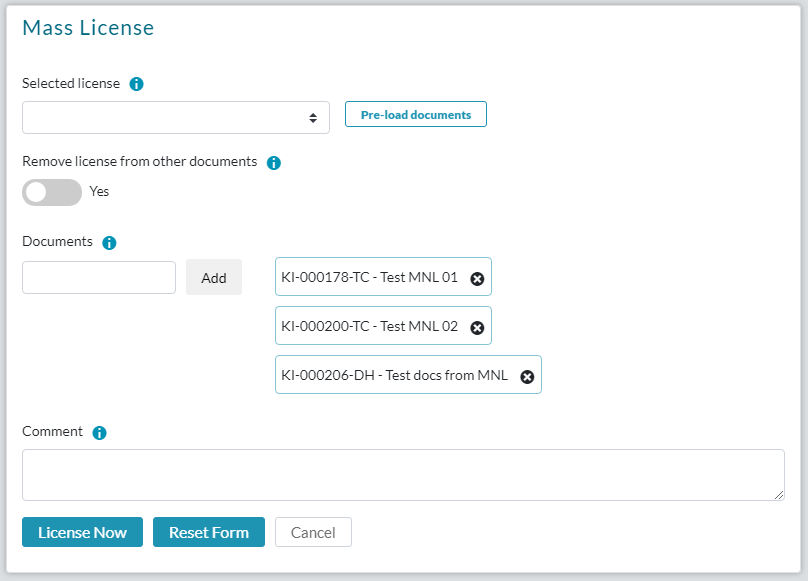The image size is (808, 581).
Task: Click the Reset Form button
Action: point(209,532)
